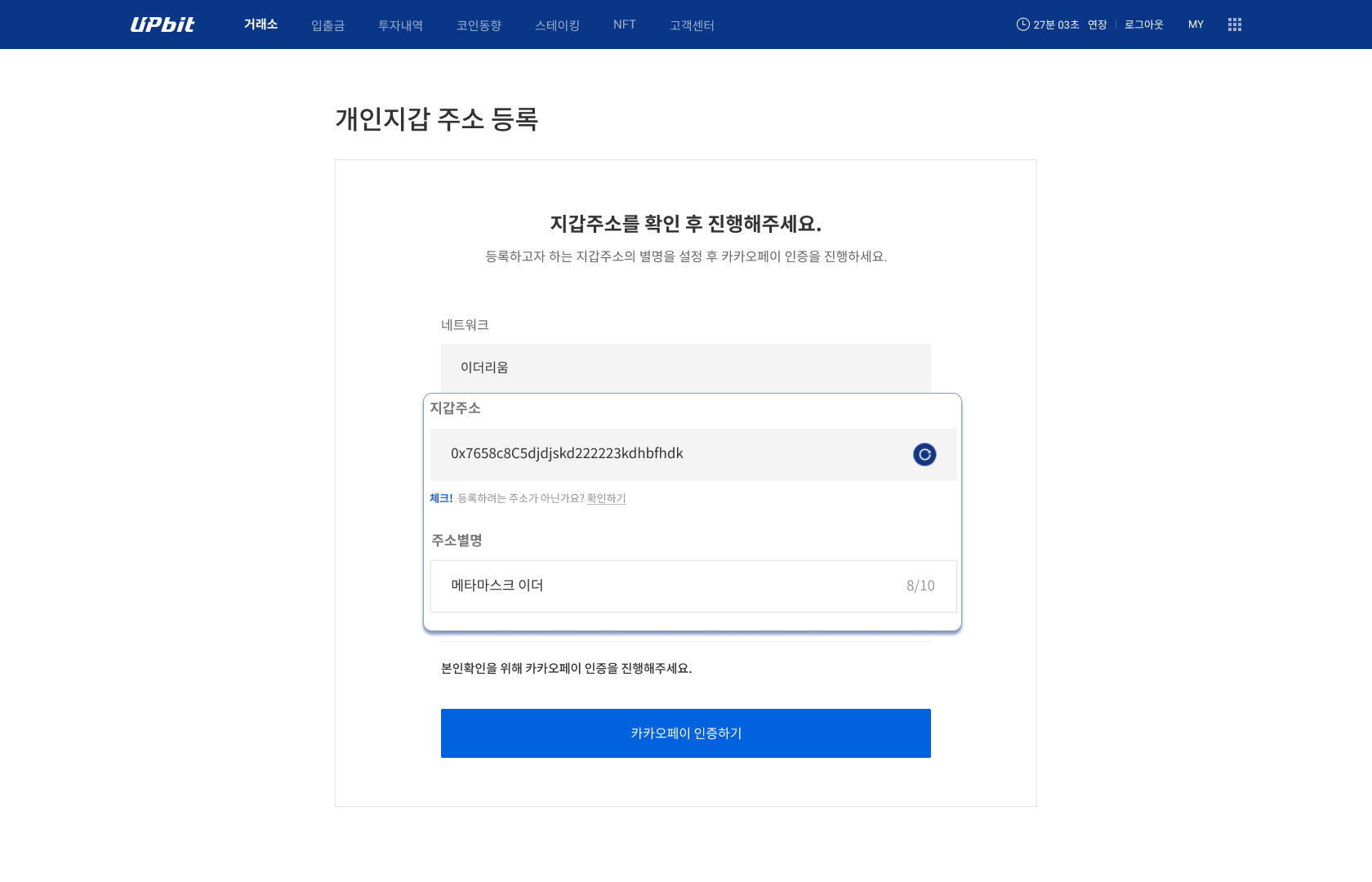Select the 네트워크 field showing 이더리움
The width and height of the screenshot is (1372, 882).
click(686, 368)
